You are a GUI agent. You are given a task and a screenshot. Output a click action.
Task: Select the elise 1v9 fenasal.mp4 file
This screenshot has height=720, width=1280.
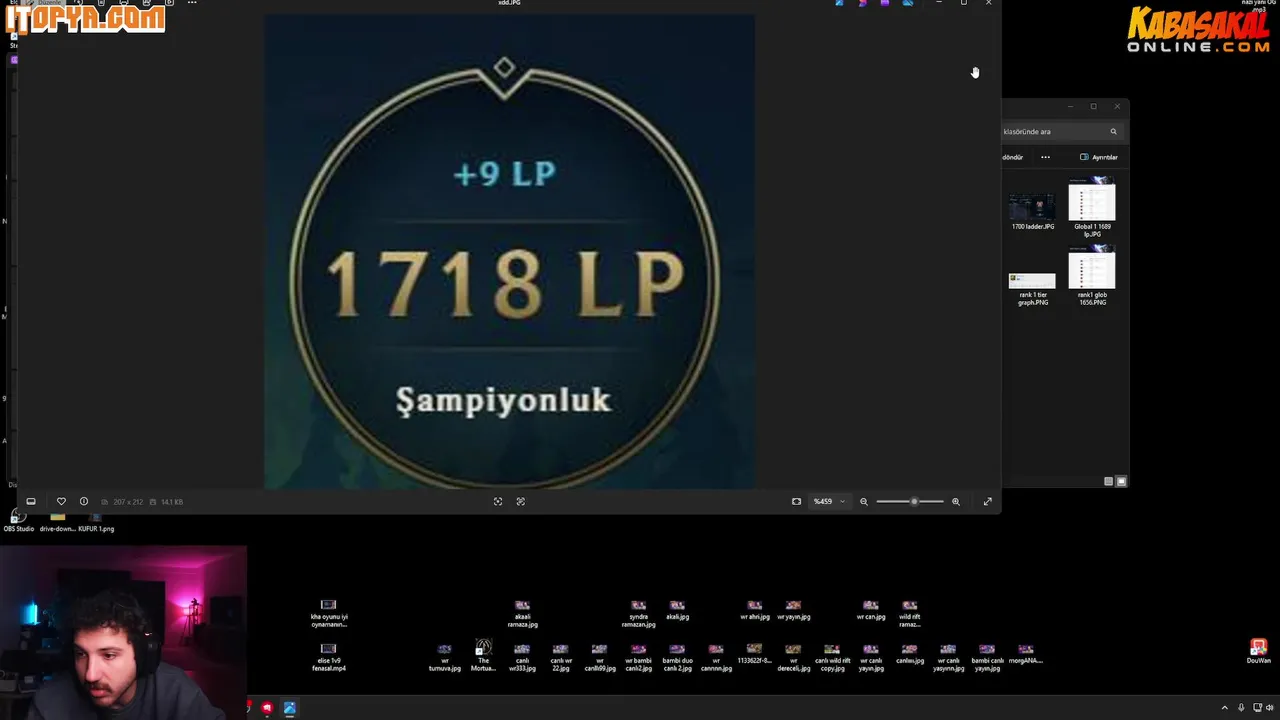329,658
